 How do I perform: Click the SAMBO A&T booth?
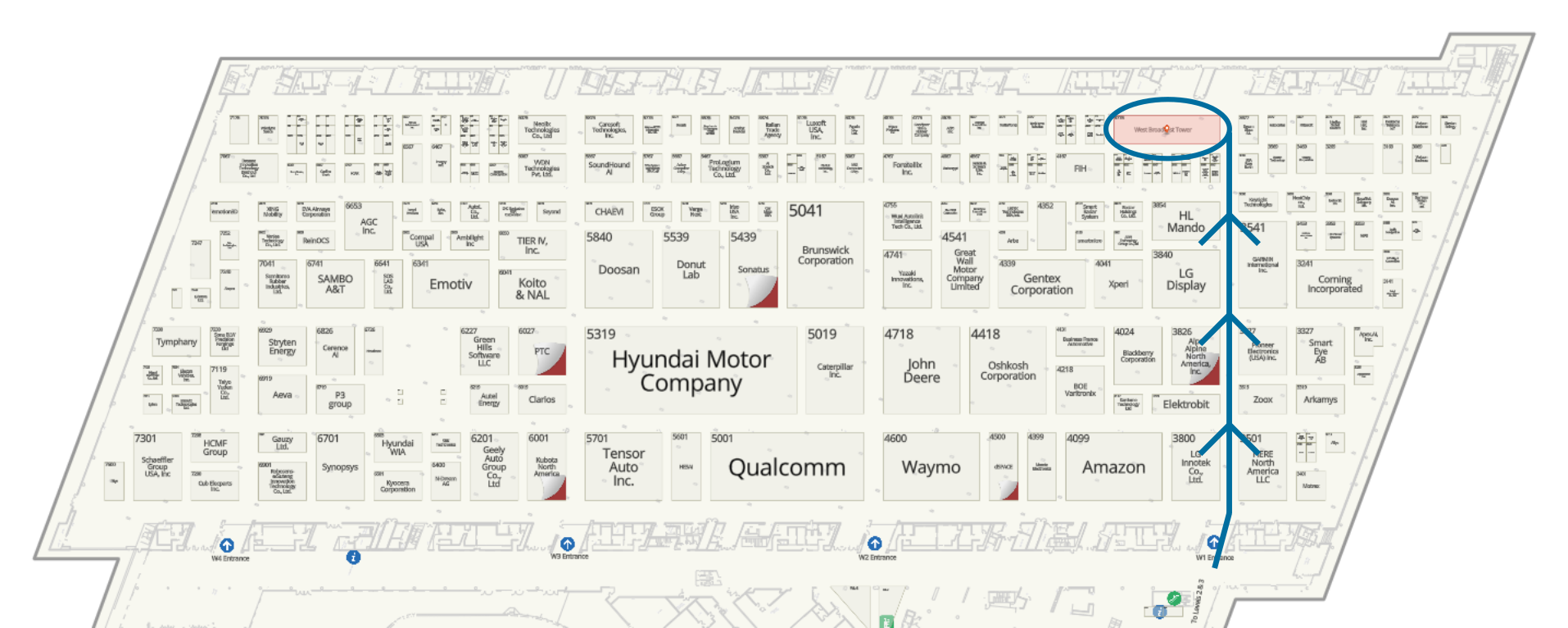[335, 284]
